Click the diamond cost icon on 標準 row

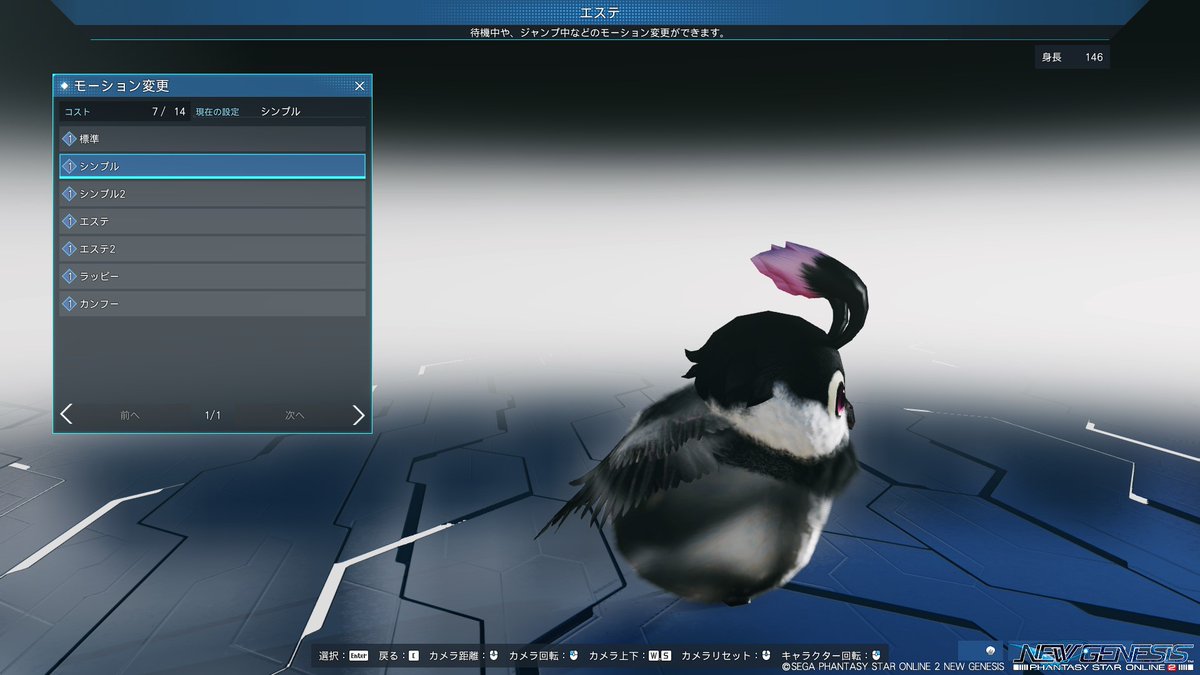[x=70, y=139]
